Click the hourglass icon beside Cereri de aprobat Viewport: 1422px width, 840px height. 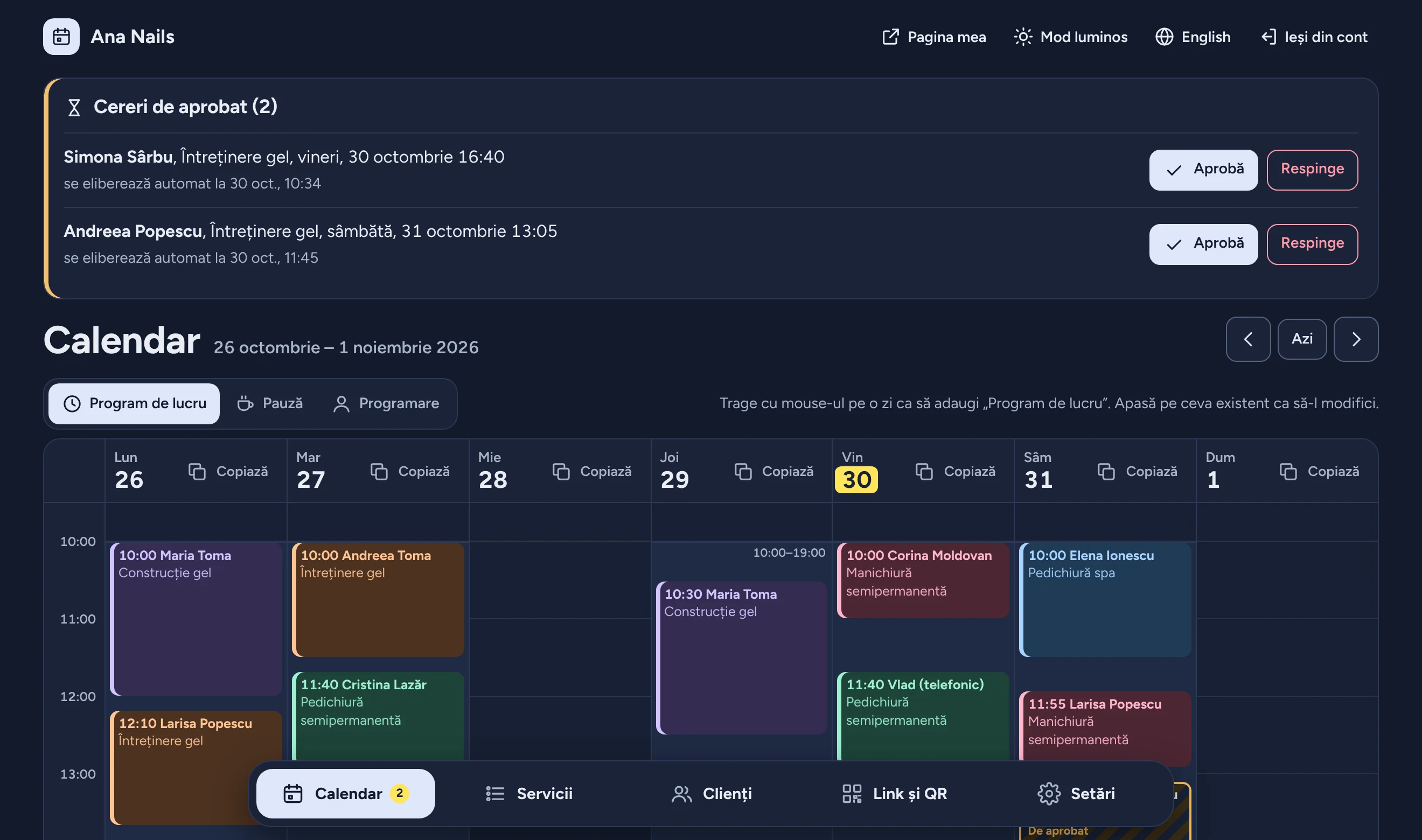(x=74, y=108)
